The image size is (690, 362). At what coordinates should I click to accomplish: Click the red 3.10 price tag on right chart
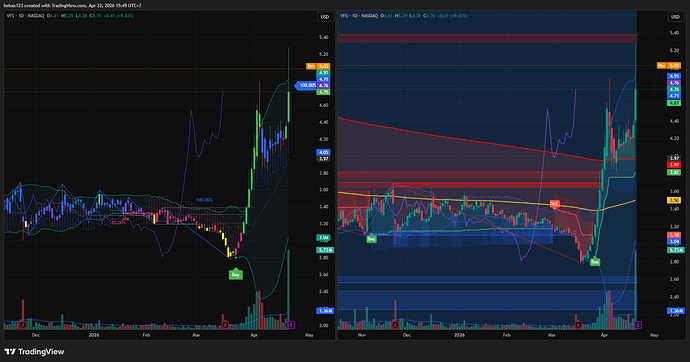pos(674,235)
